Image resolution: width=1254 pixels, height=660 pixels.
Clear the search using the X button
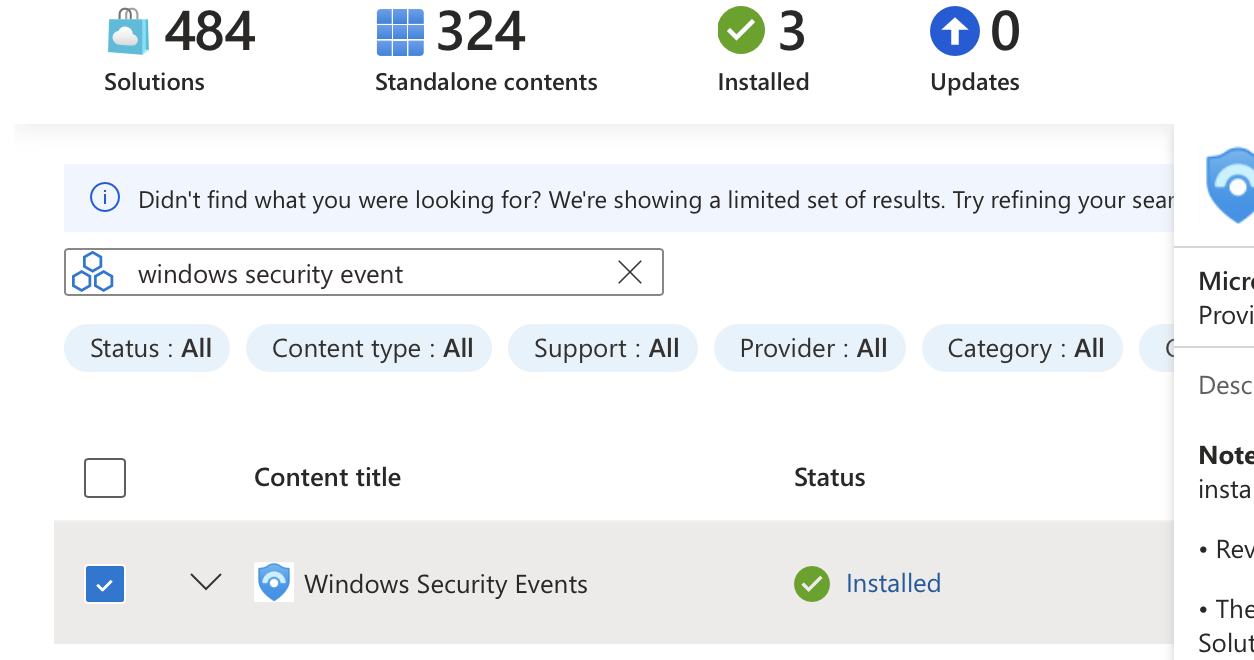[630, 271]
